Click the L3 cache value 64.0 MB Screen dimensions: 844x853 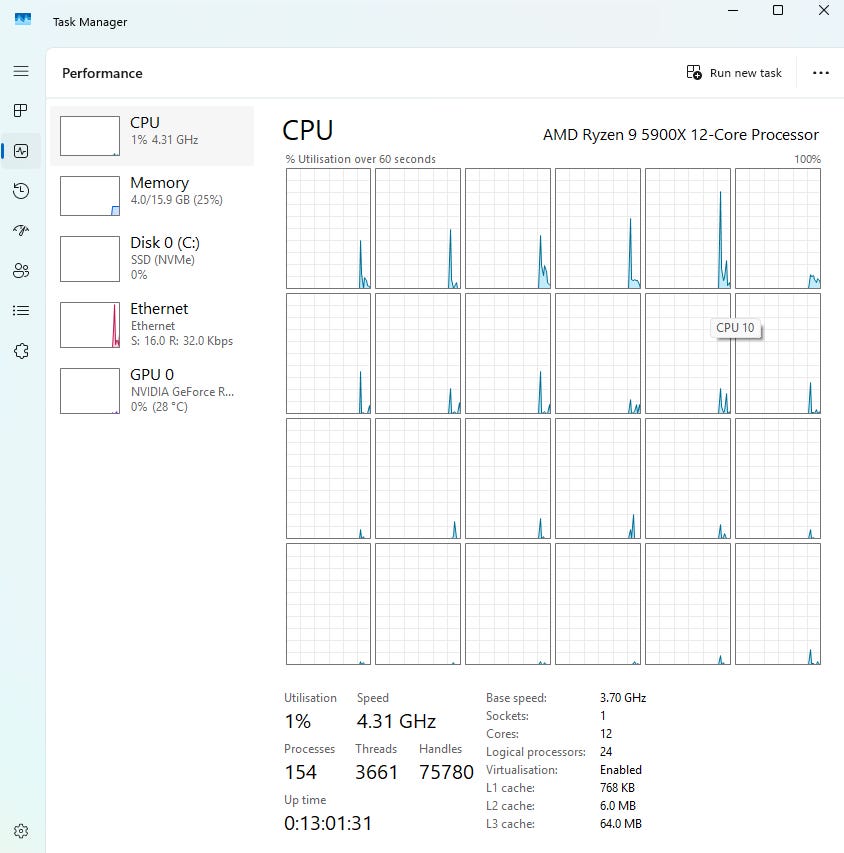pyautogui.click(x=621, y=824)
